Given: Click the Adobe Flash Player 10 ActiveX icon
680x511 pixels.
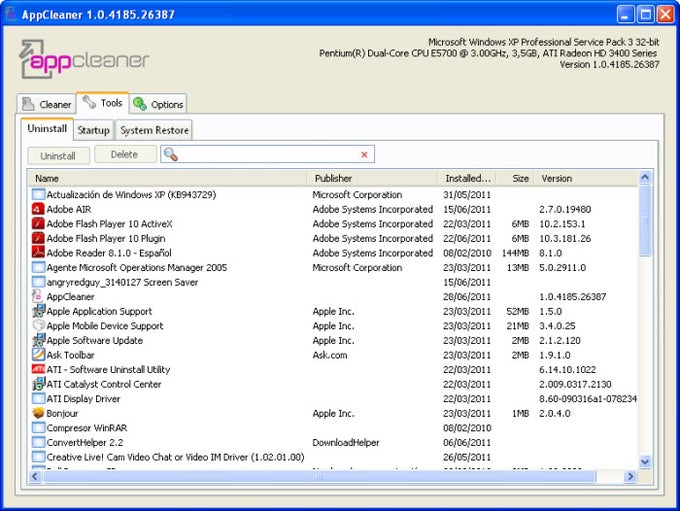Looking at the screenshot, I should pyautogui.click(x=38, y=224).
